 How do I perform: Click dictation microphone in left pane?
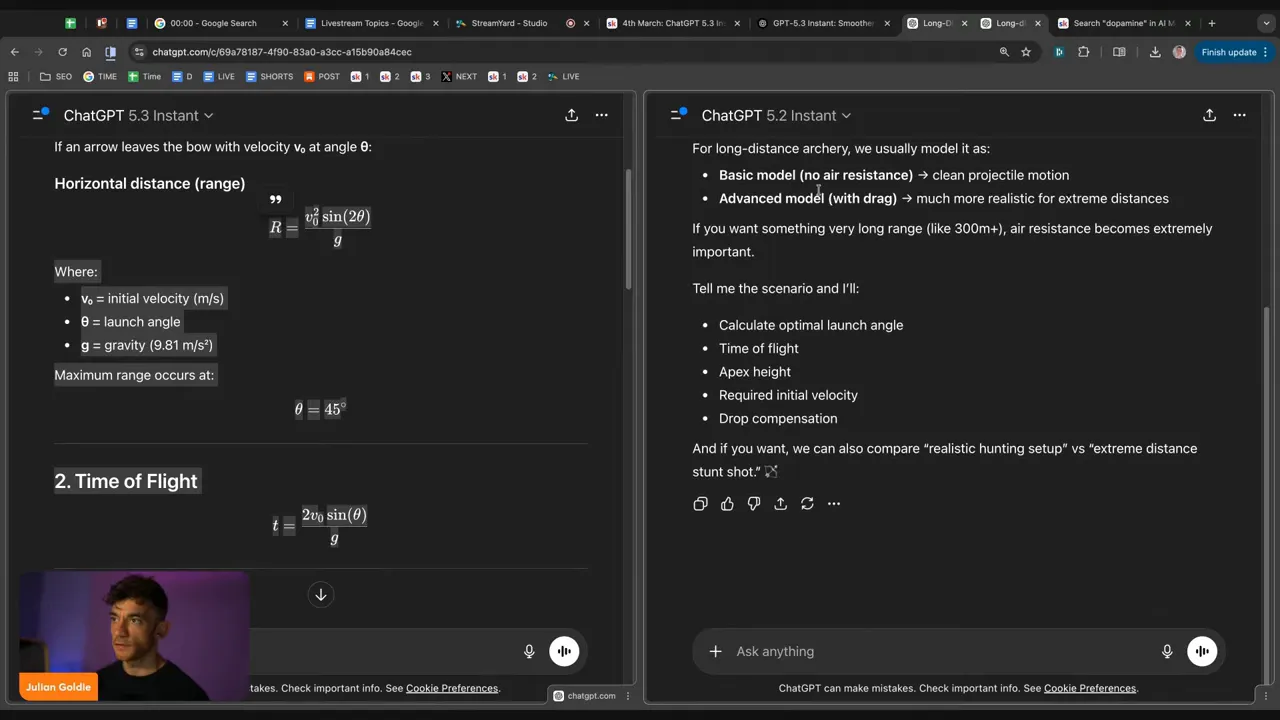click(529, 651)
